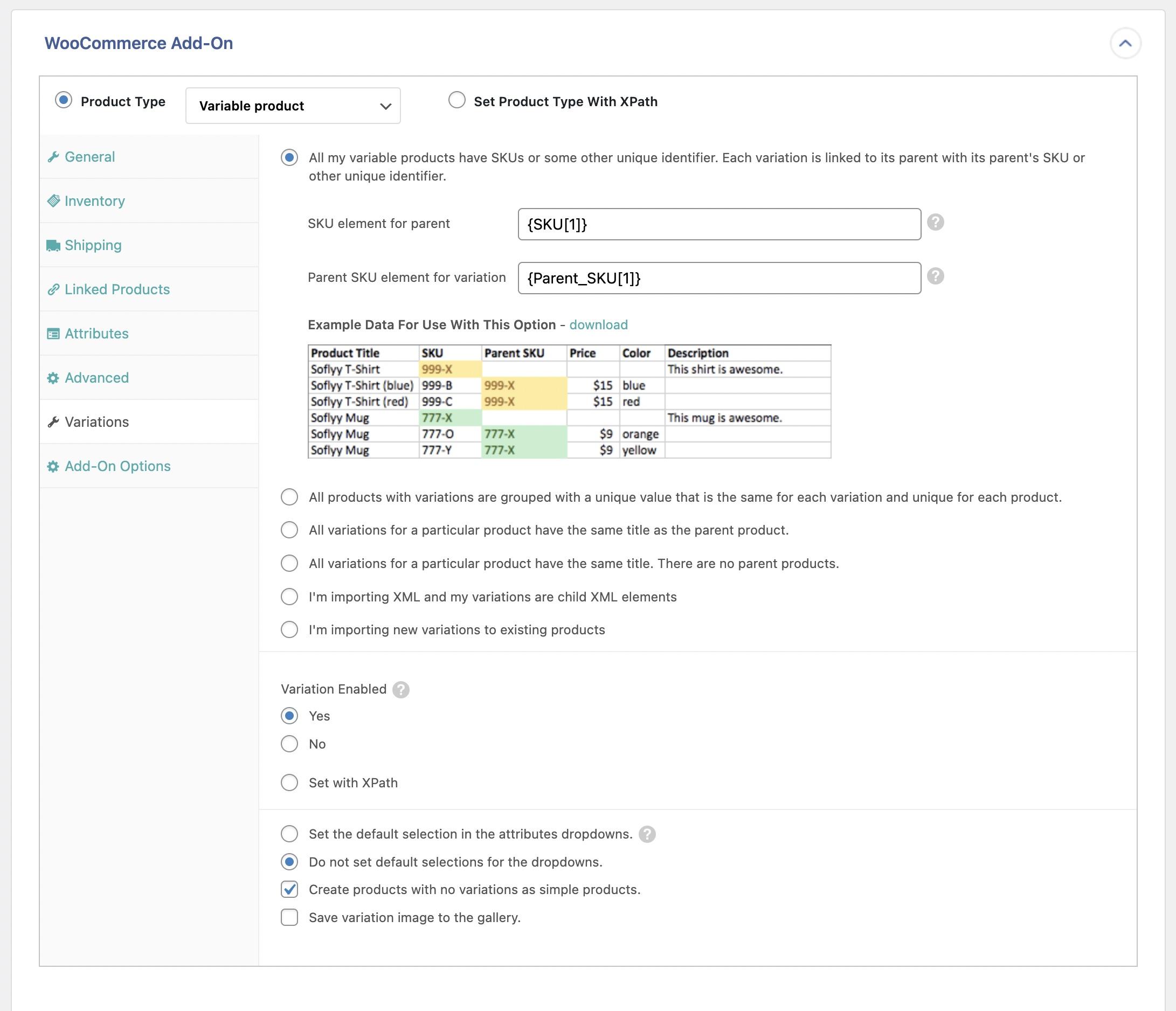Click the Attributes sidebar icon
The image size is (1176, 1011).
coord(55,333)
